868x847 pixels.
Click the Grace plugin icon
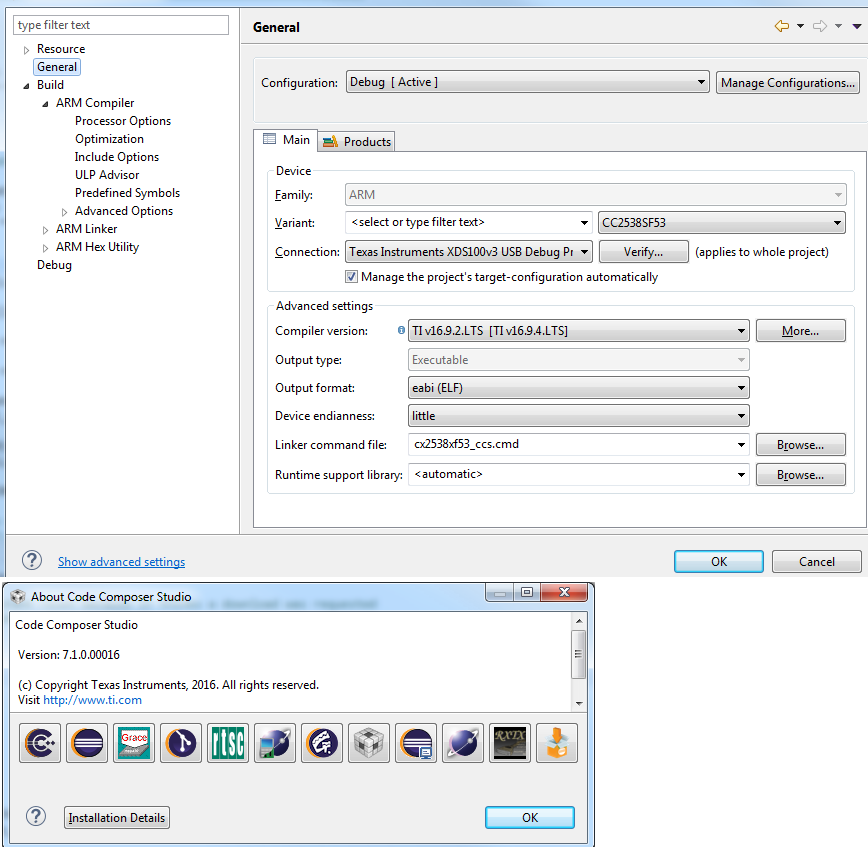click(x=134, y=743)
